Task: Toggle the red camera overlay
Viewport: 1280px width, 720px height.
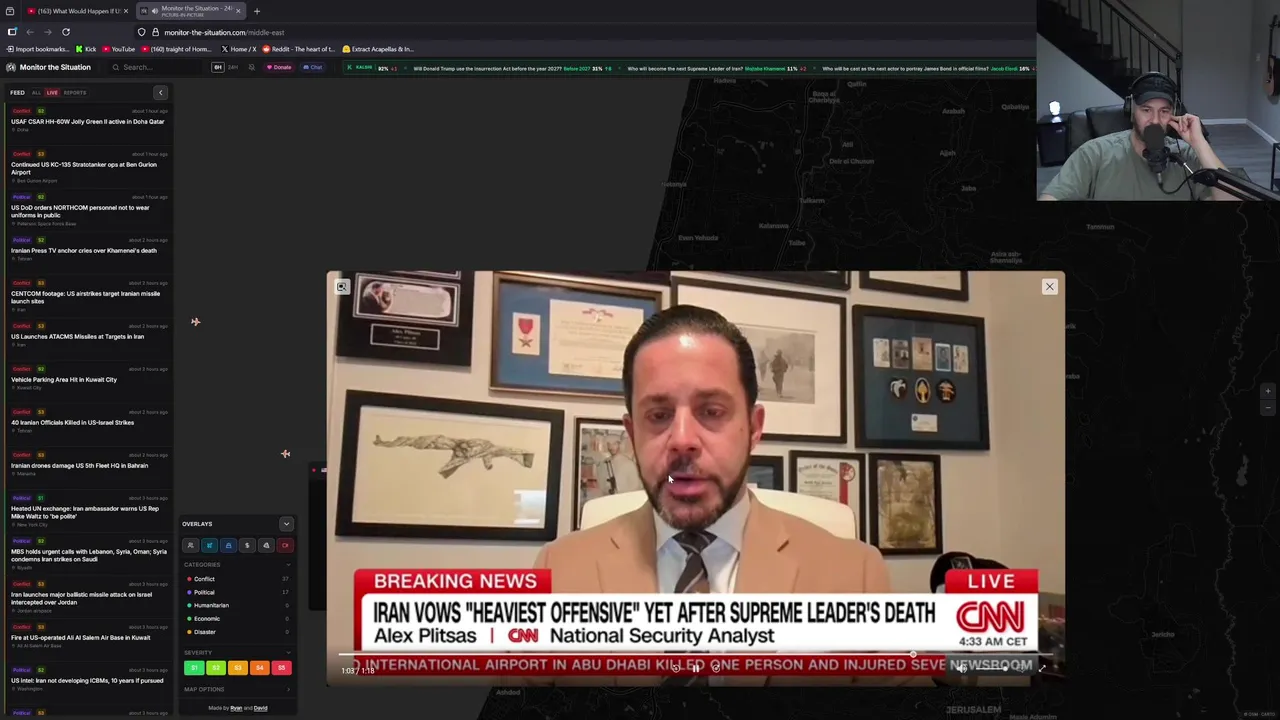Action: pyautogui.click(x=285, y=545)
